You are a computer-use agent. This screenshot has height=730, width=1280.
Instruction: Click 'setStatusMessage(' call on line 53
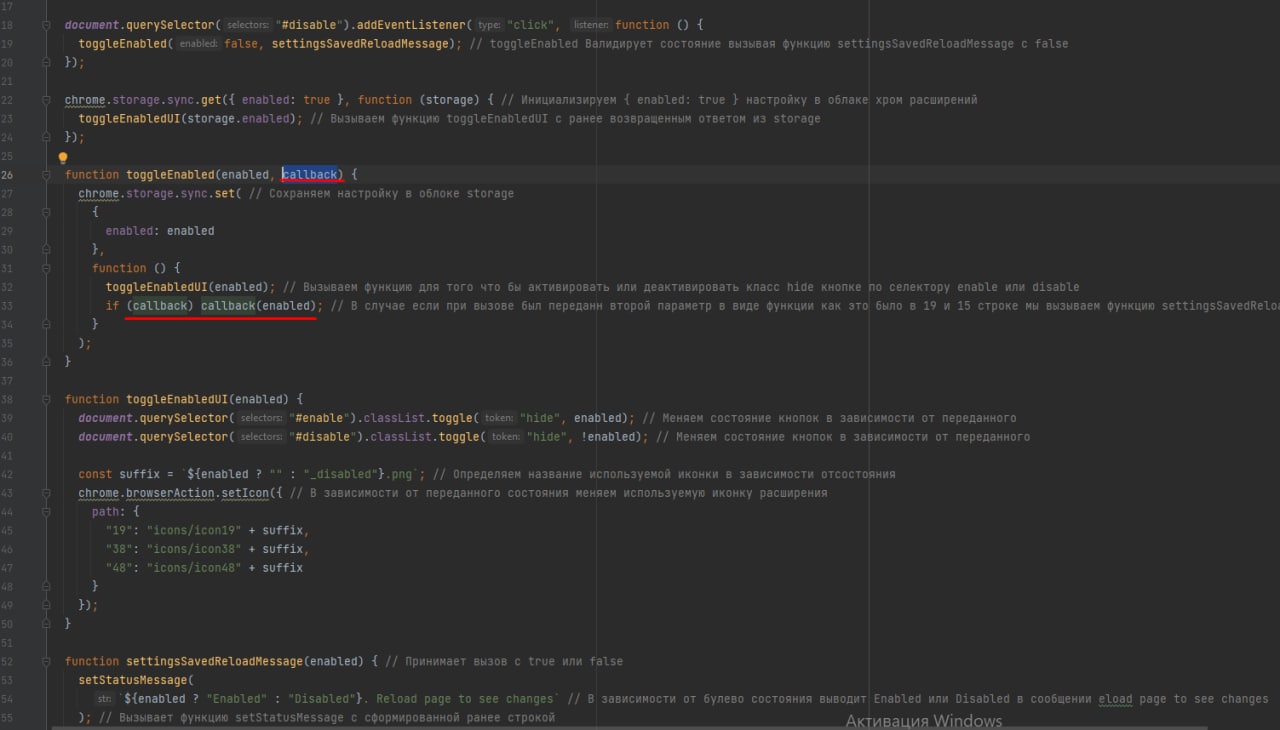pos(136,680)
